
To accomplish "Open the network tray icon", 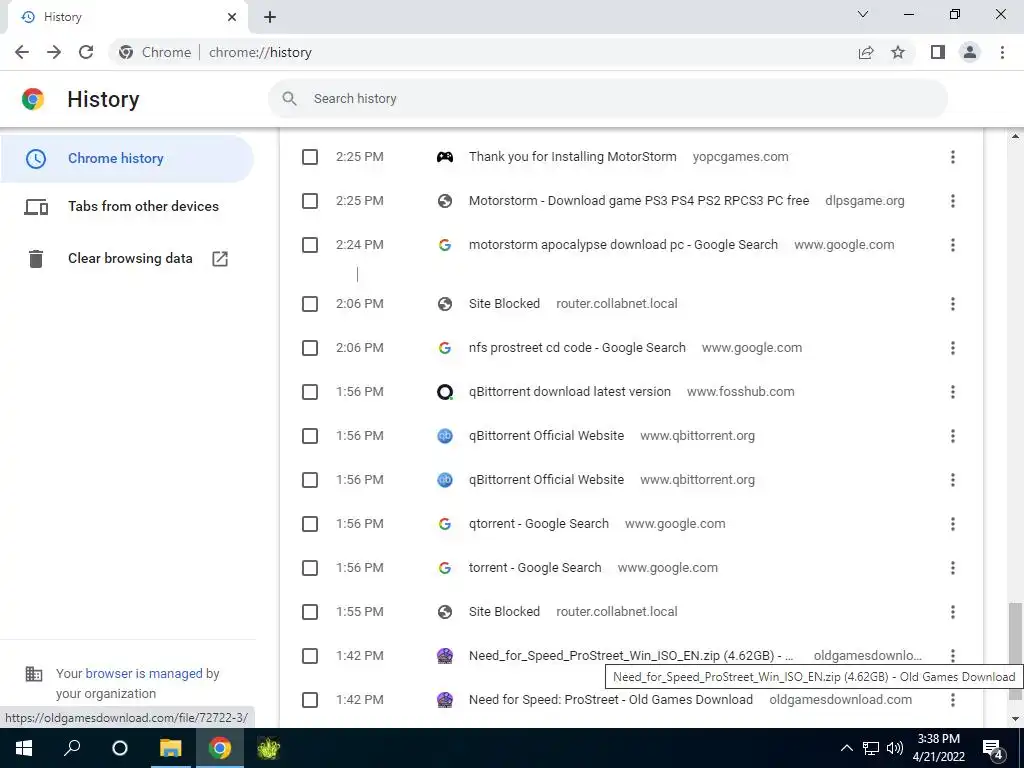I will coord(871,748).
